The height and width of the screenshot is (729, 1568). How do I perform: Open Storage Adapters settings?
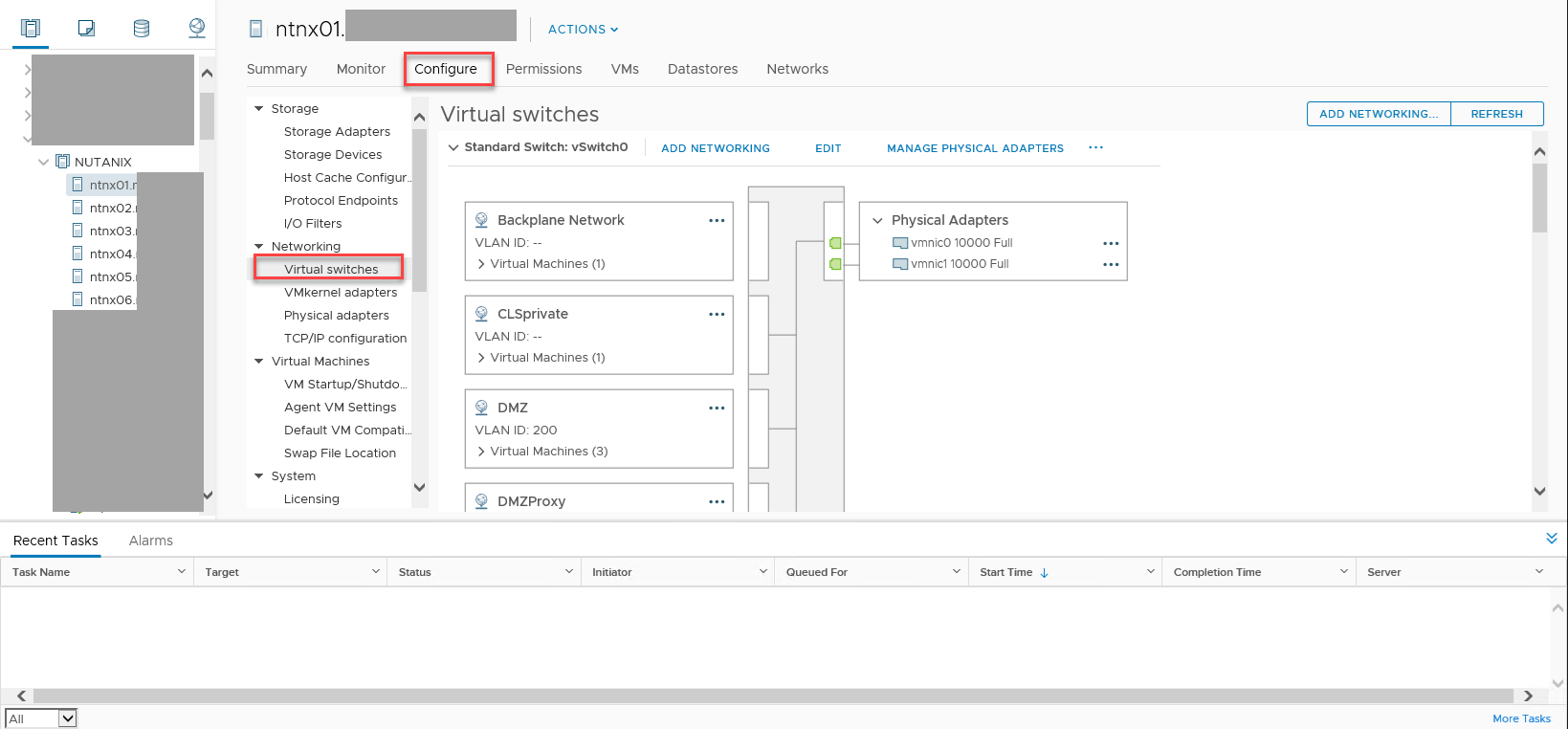tap(337, 132)
